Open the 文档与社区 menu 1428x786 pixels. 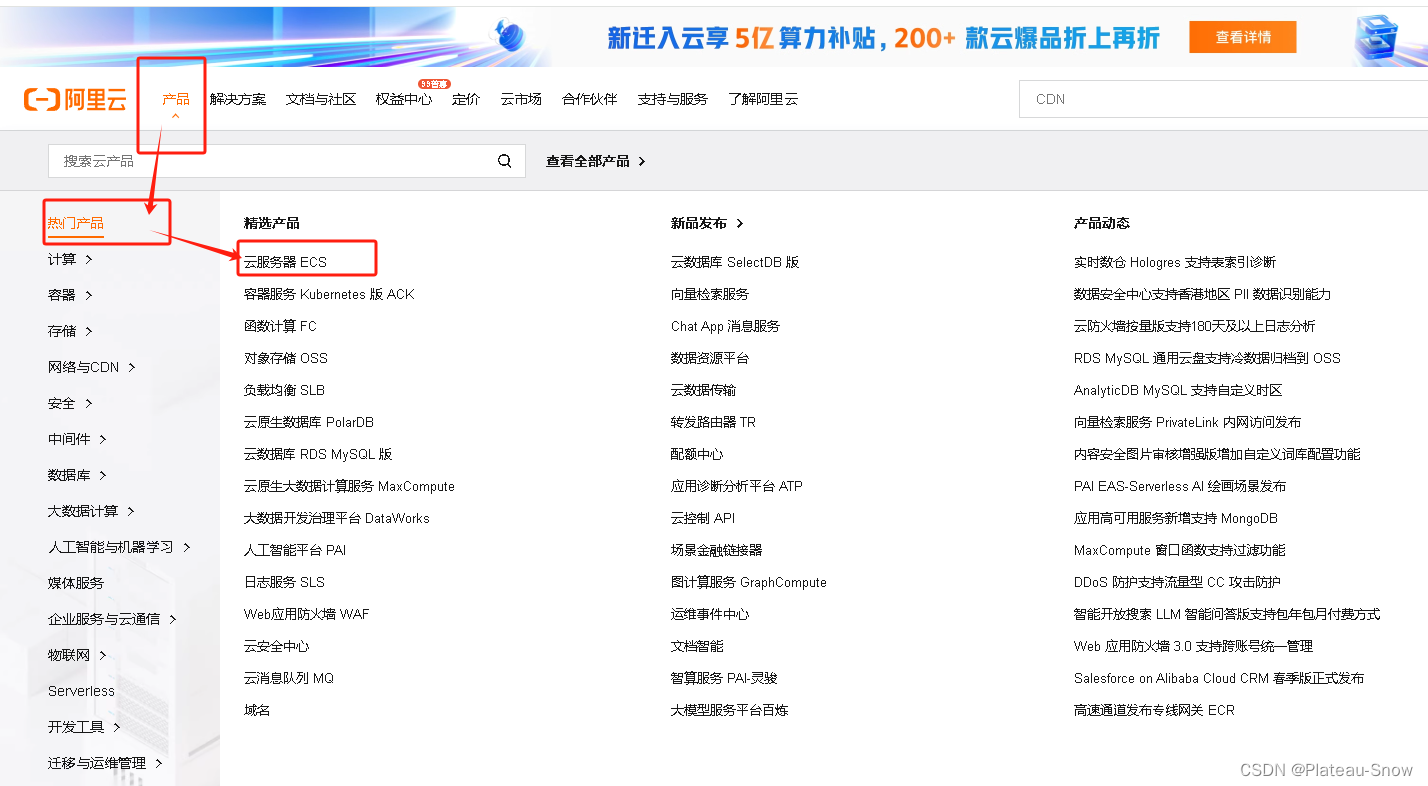(x=321, y=99)
